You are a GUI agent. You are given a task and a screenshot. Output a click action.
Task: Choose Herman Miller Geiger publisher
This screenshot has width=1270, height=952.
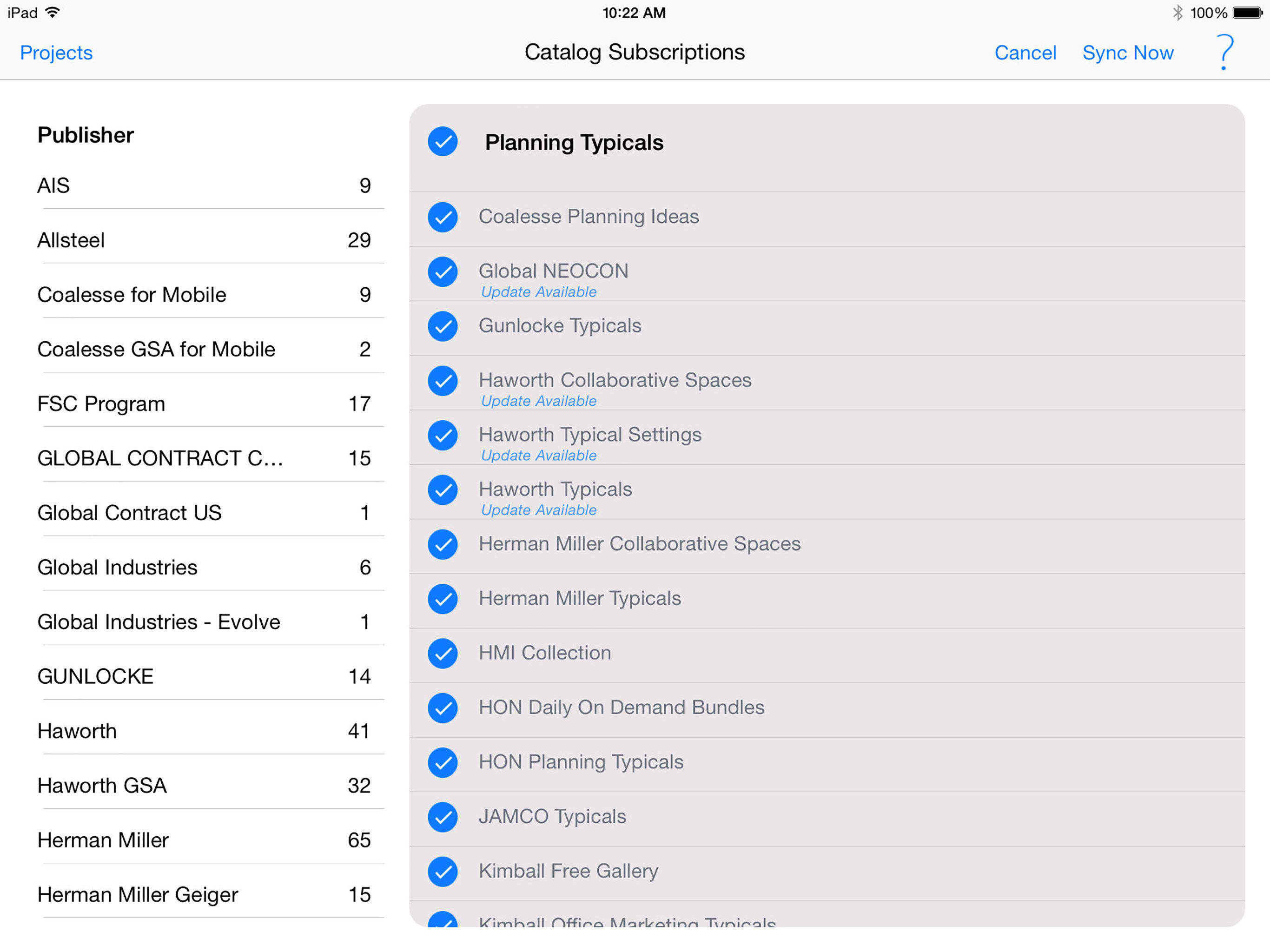210,894
